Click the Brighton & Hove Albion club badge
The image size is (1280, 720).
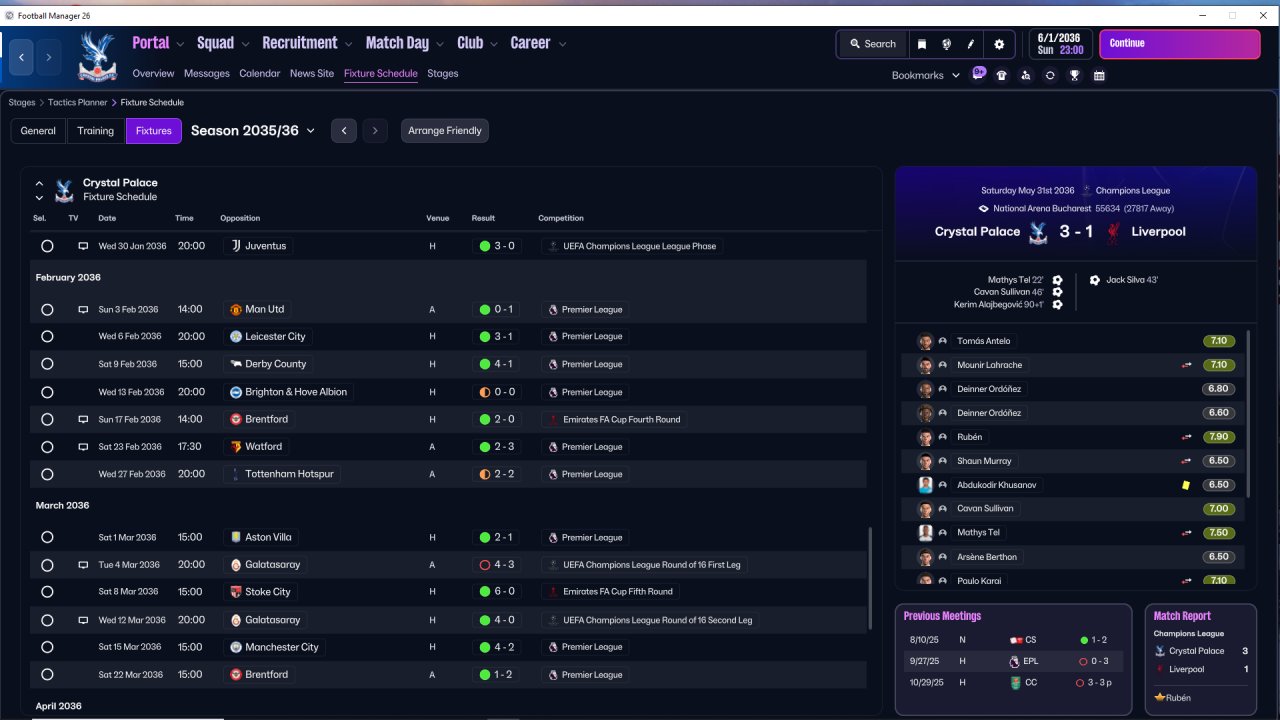(236, 392)
